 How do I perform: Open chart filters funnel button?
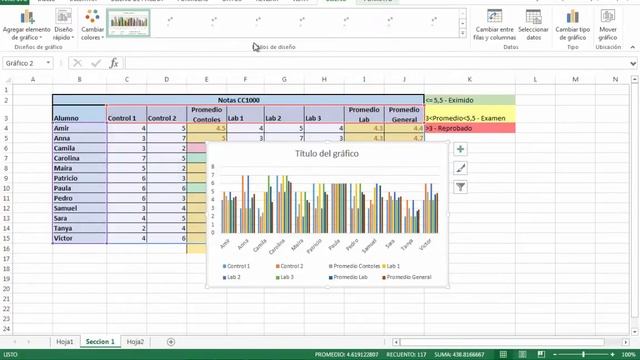pos(460,187)
